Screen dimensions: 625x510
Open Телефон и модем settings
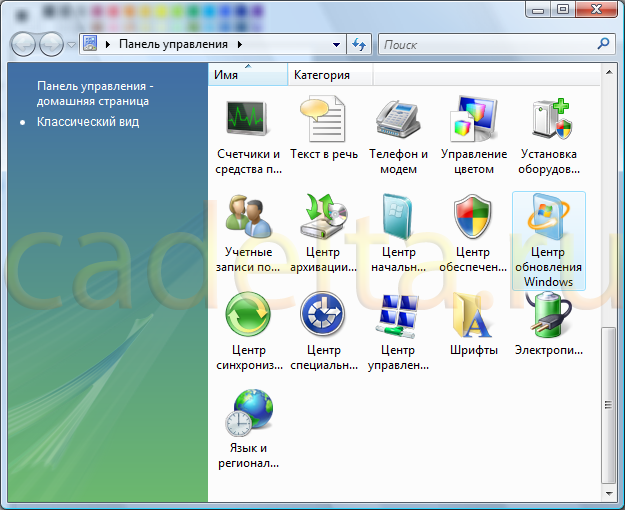[398, 136]
